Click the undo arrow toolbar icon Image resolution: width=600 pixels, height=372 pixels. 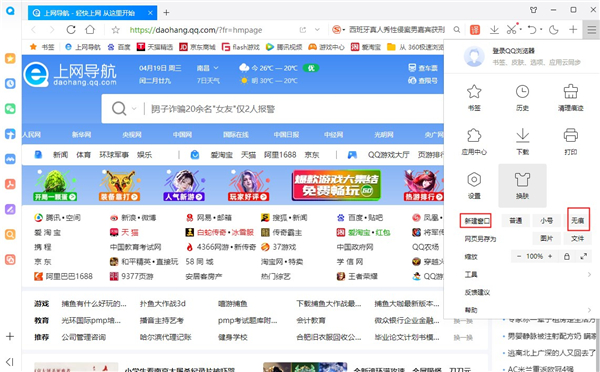tap(532, 29)
